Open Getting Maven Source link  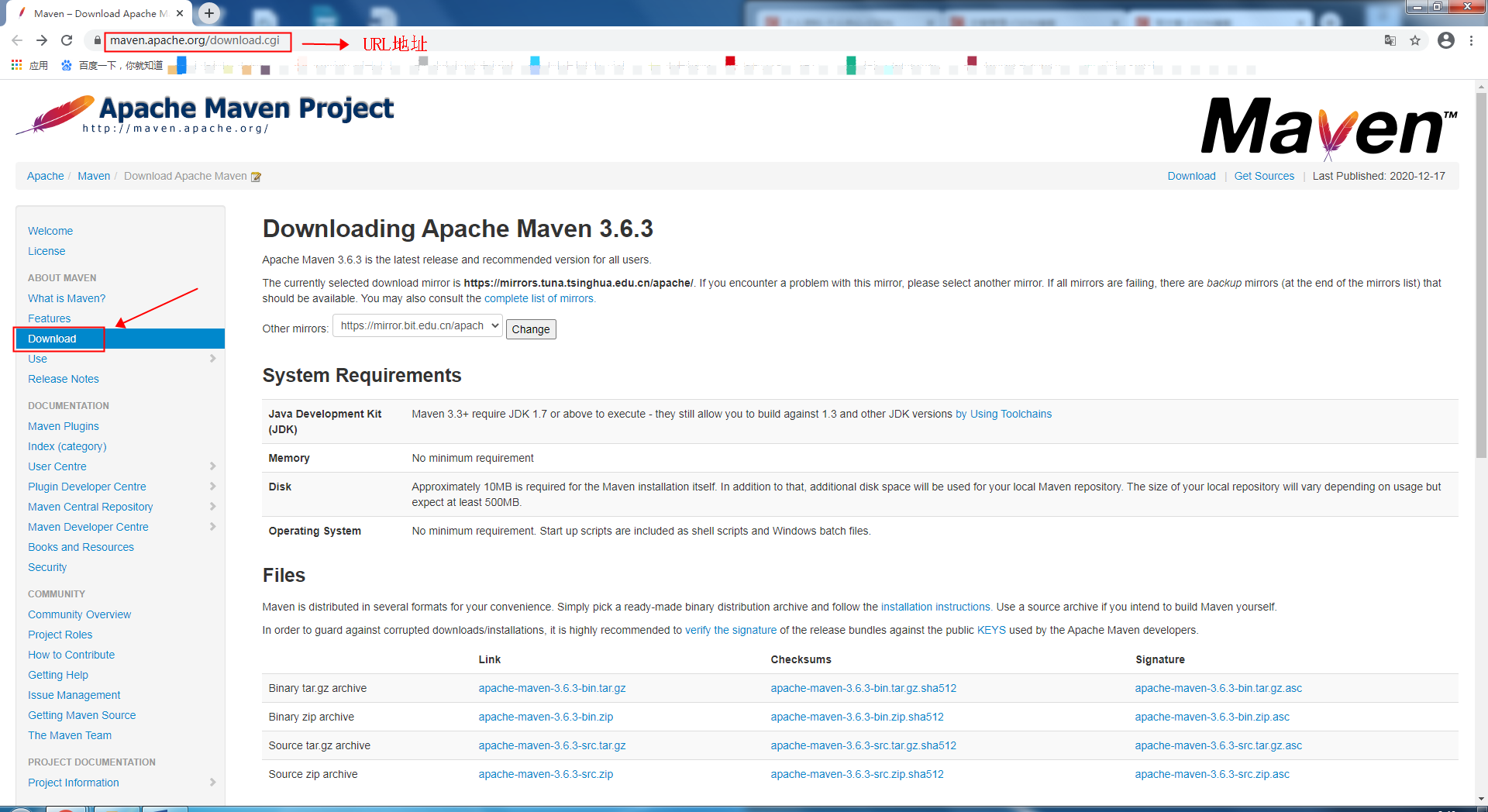coord(82,715)
